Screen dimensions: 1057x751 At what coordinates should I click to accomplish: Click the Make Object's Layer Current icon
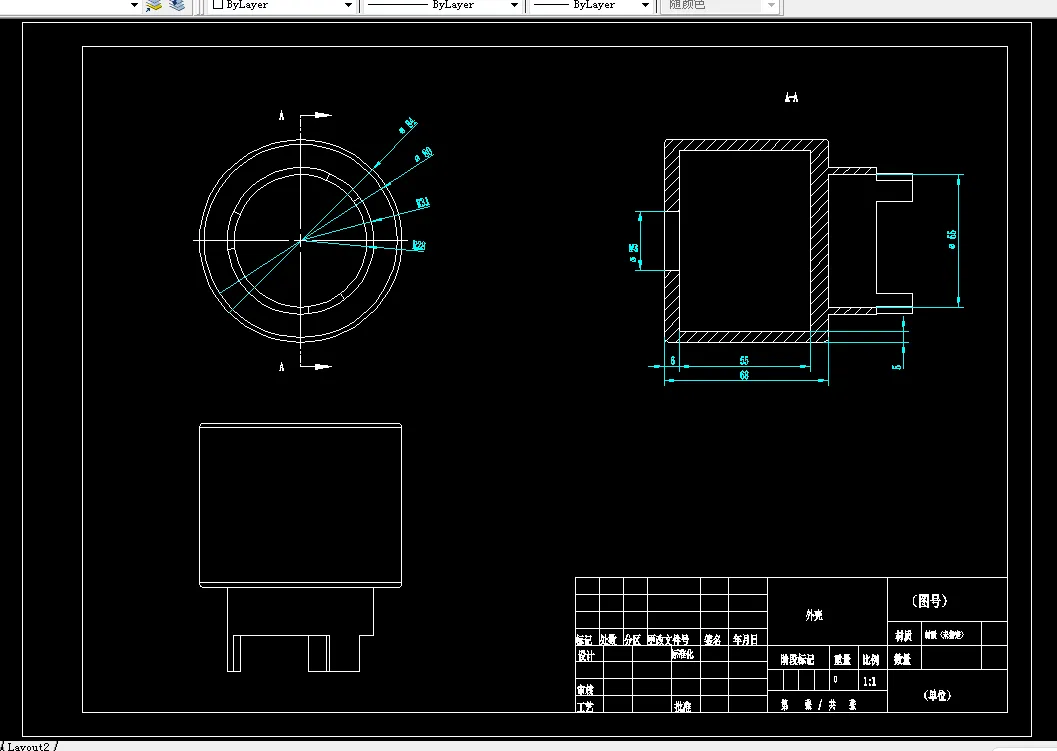pos(154,5)
